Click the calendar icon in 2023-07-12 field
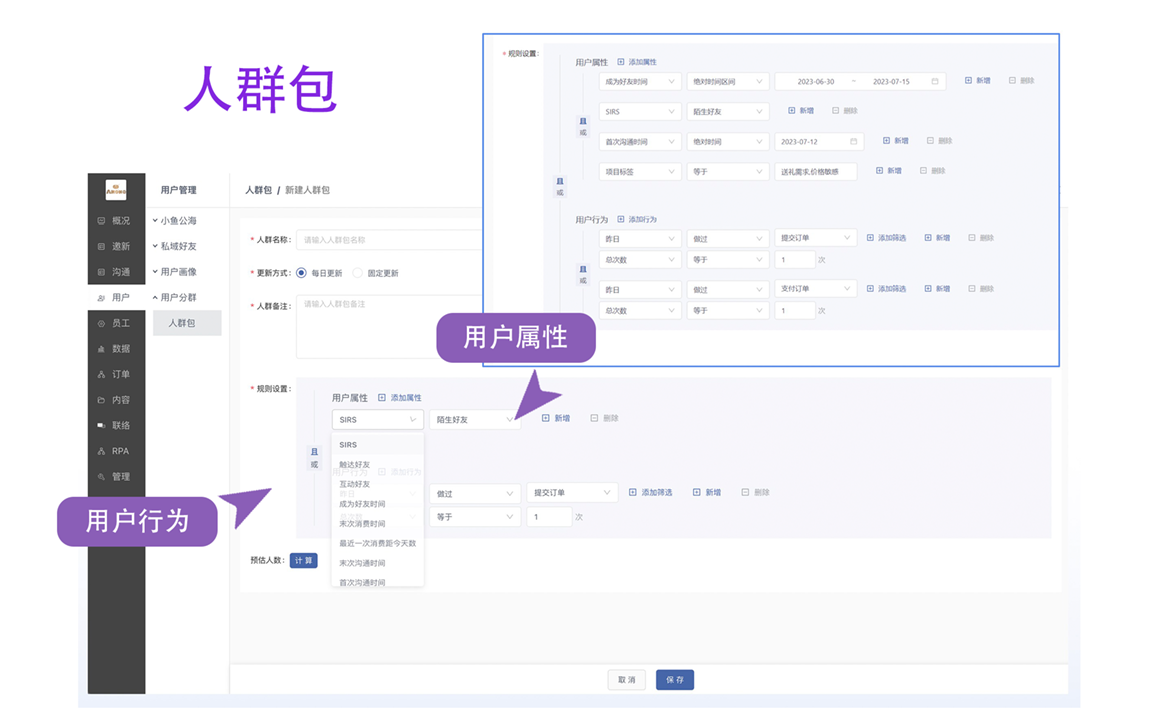The width and height of the screenshot is (1152, 720). tap(853, 142)
